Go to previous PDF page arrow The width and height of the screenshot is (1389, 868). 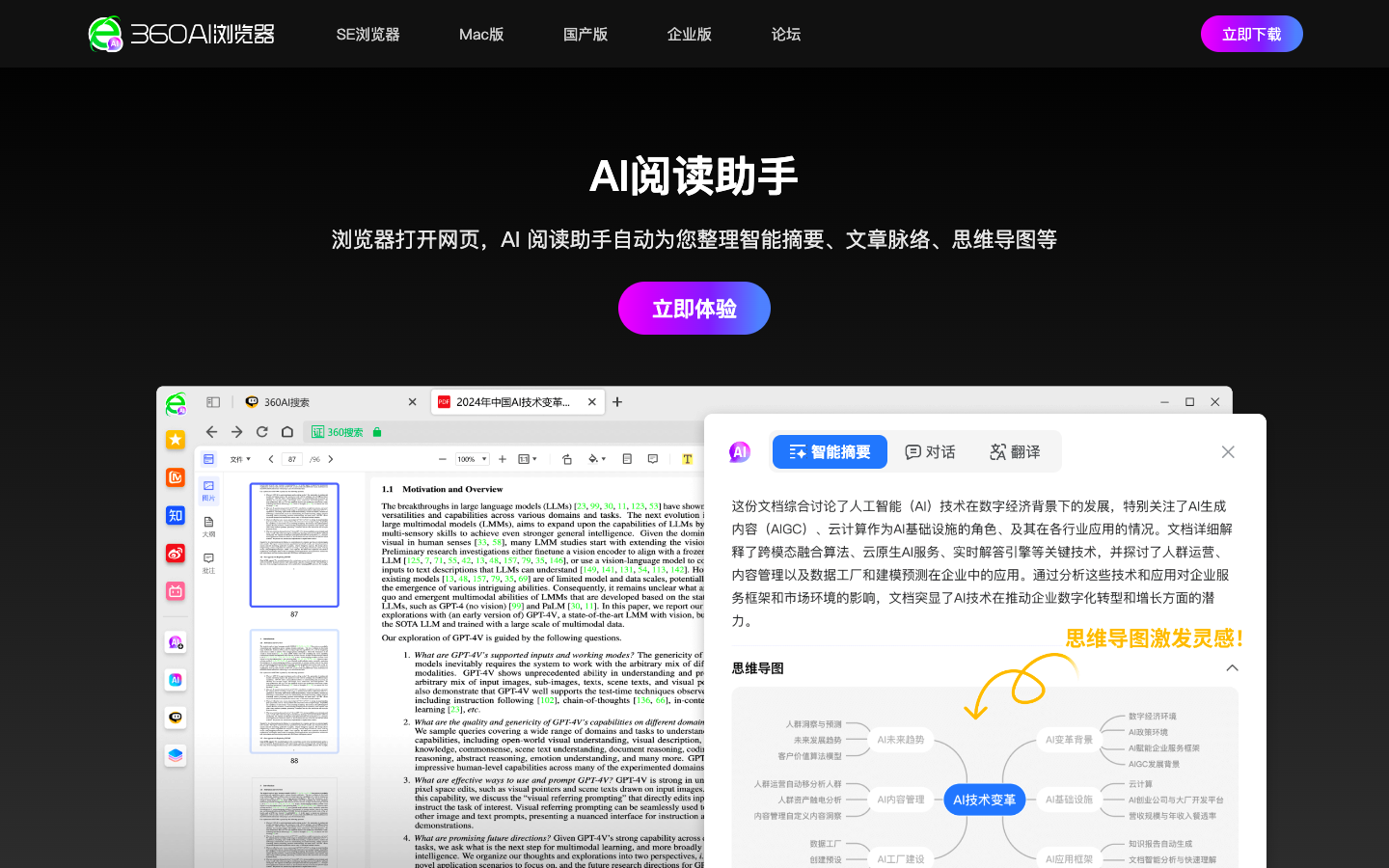(271, 459)
